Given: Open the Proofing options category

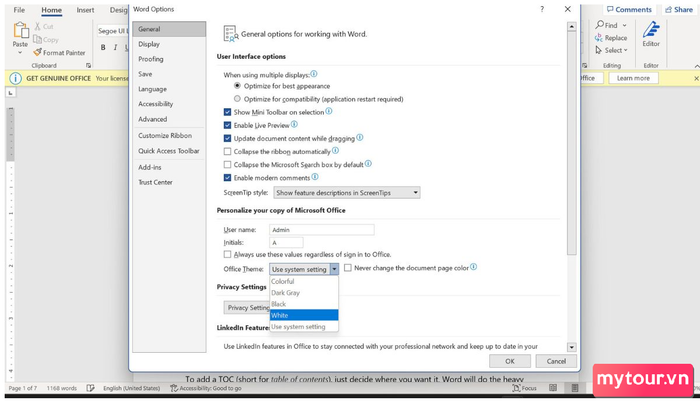Looking at the screenshot, I should pyautogui.click(x=169, y=59).
